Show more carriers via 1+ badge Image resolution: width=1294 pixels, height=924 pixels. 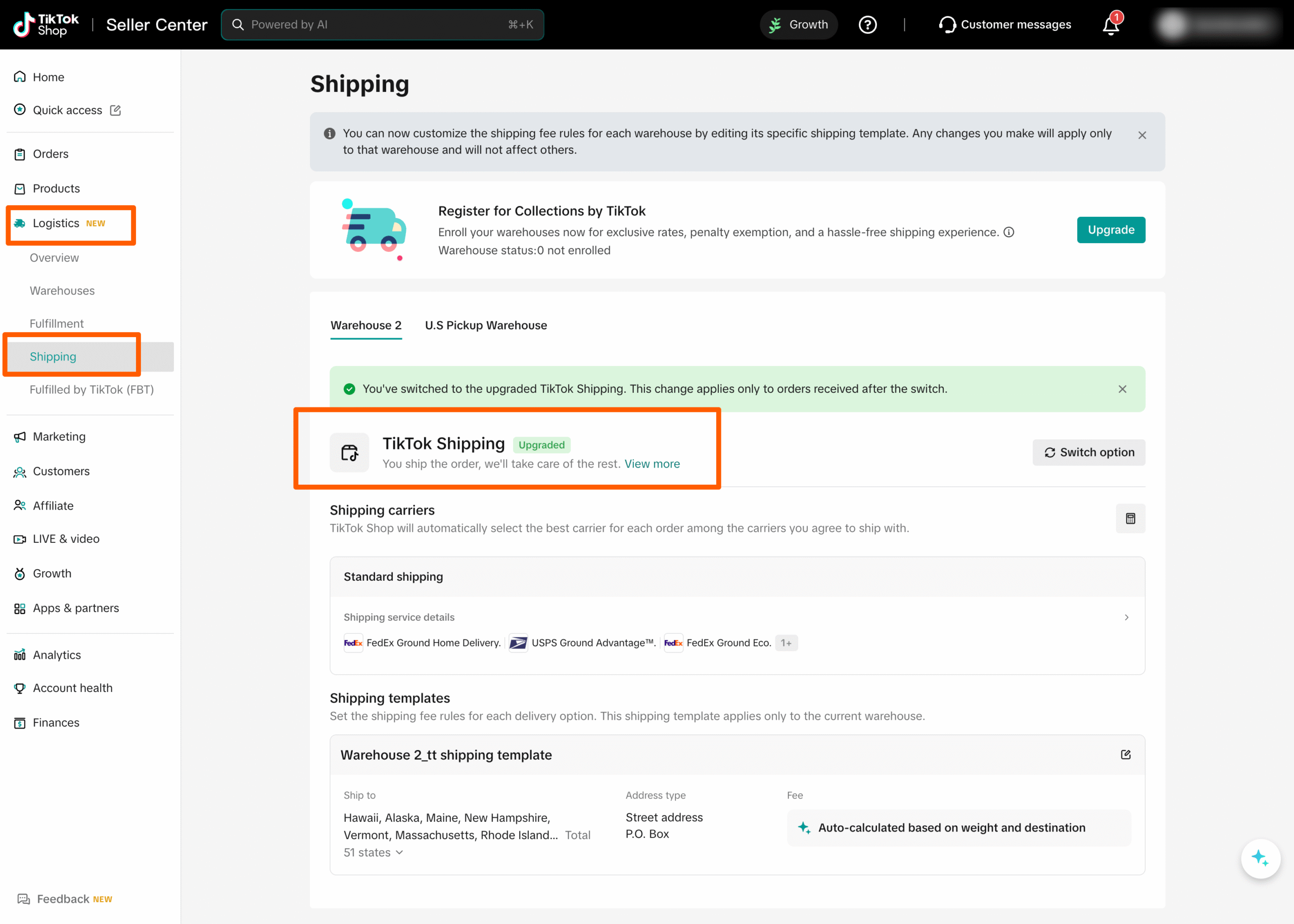point(786,643)
